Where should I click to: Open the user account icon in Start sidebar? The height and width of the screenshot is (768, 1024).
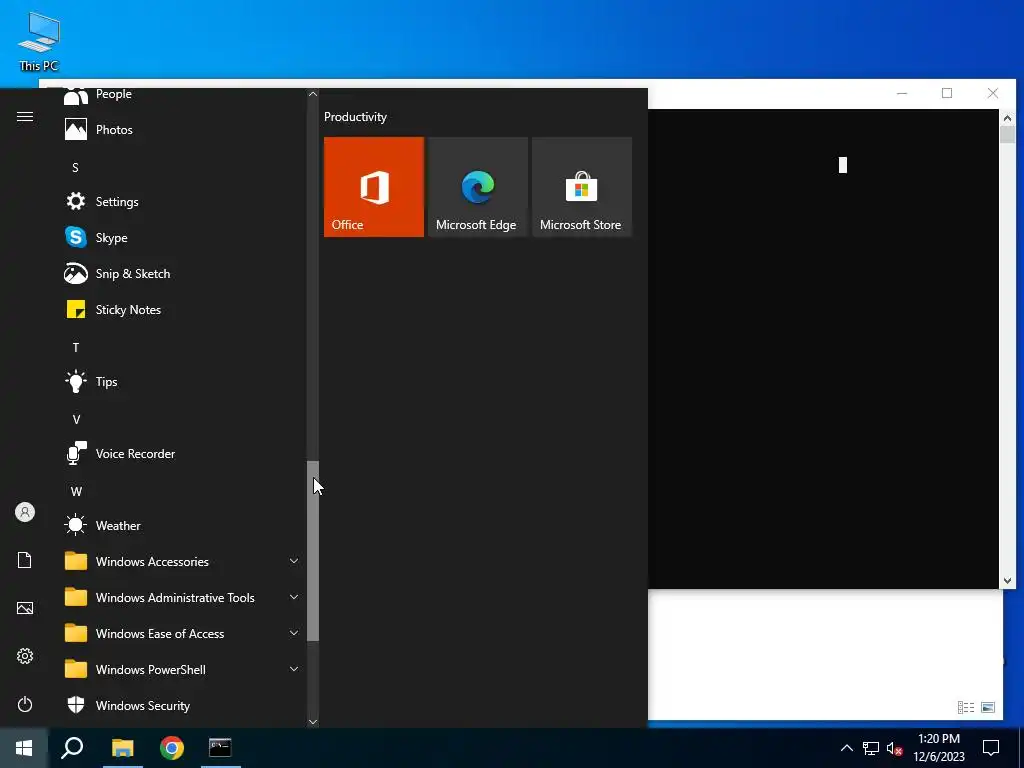tap(25, 512)
